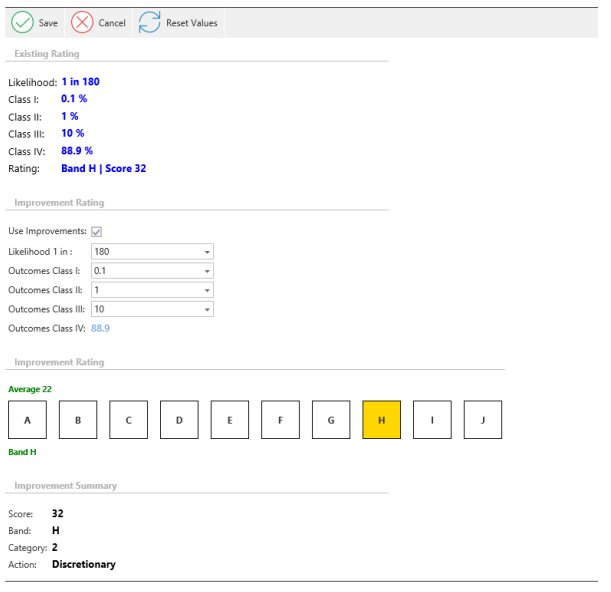The image size is (611, 592).
Task: Click the blue Reset Values arrows icon
Action: (150, 23)
